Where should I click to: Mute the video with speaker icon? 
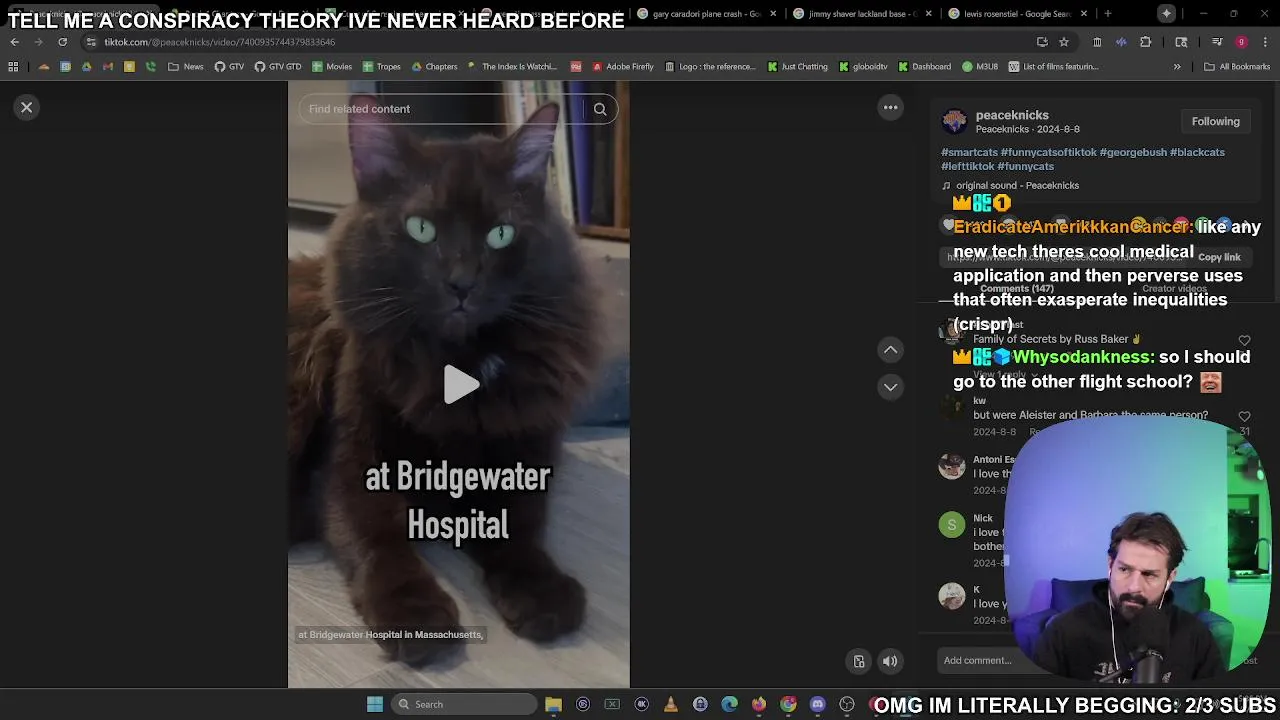coord(890,661)
